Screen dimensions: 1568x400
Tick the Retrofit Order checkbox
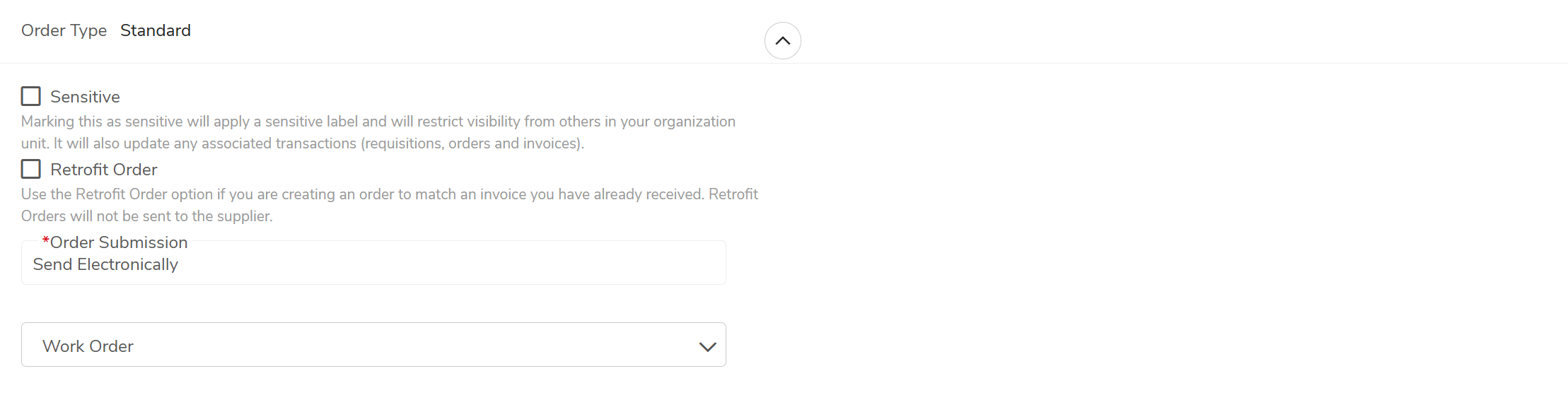[31, 169]
